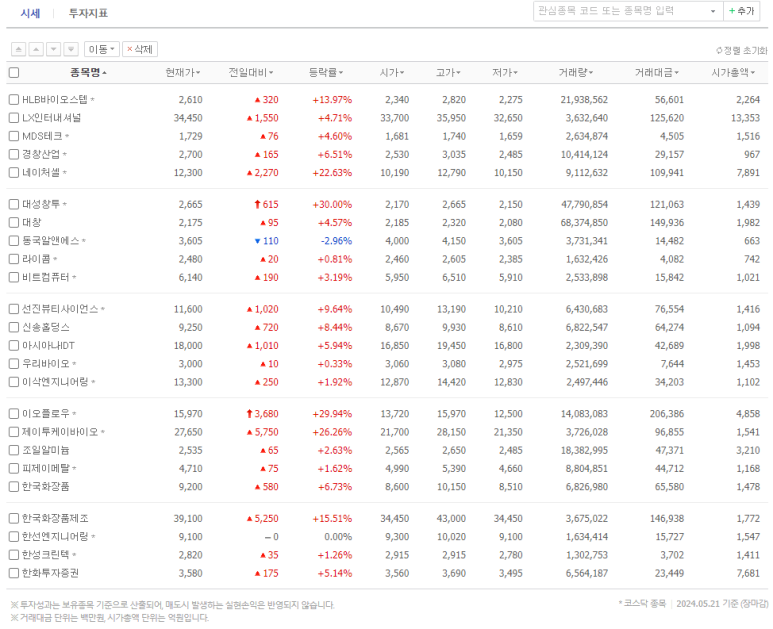This screenshot has width=773, height=629.
Task: Check the 대성창투 row checkbox
Action: [x=14, y=204]
